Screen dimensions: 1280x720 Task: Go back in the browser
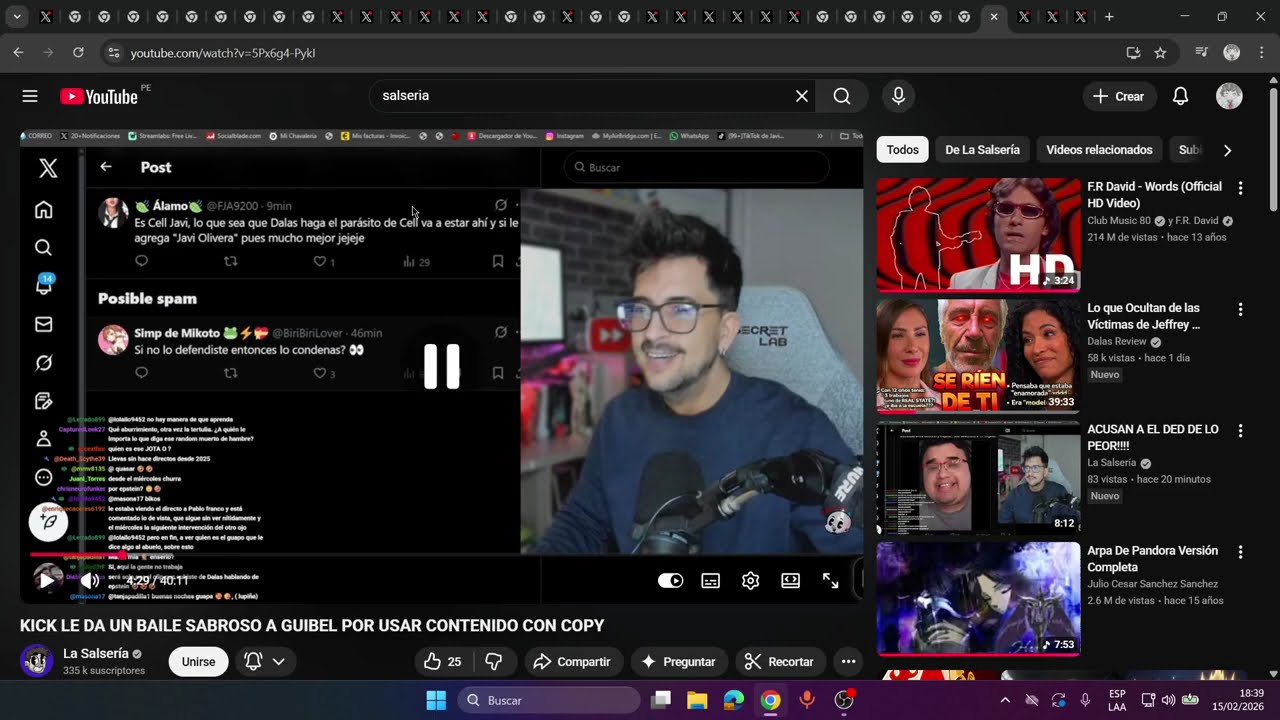[x=18, y=52]
